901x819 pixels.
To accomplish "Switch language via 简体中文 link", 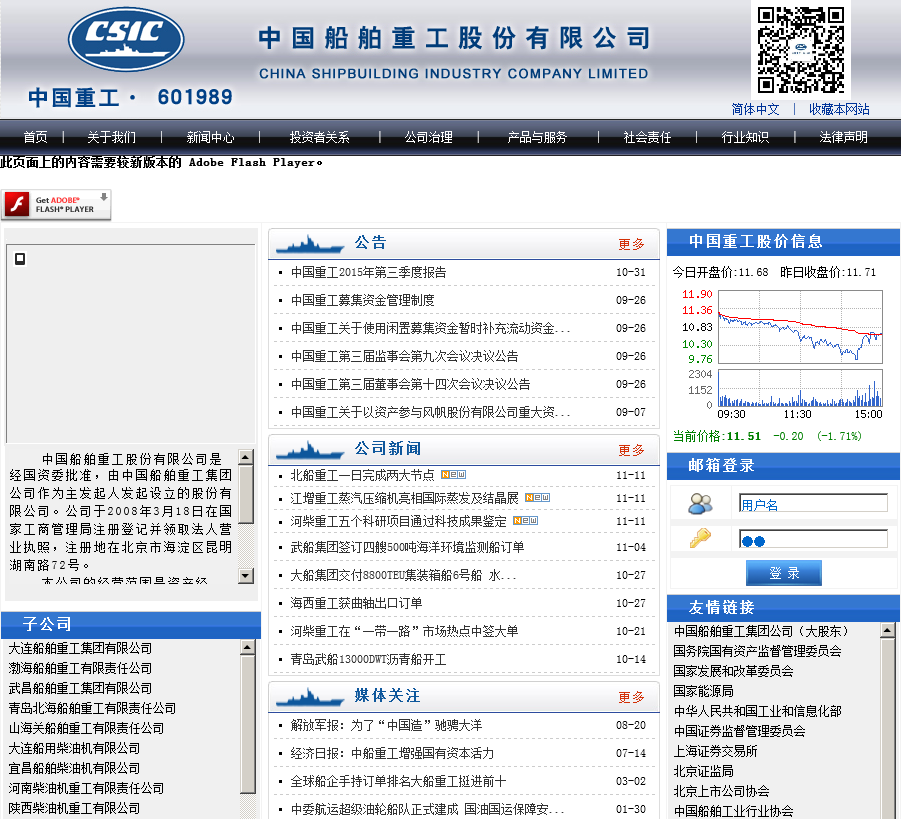I will point(755,109).
